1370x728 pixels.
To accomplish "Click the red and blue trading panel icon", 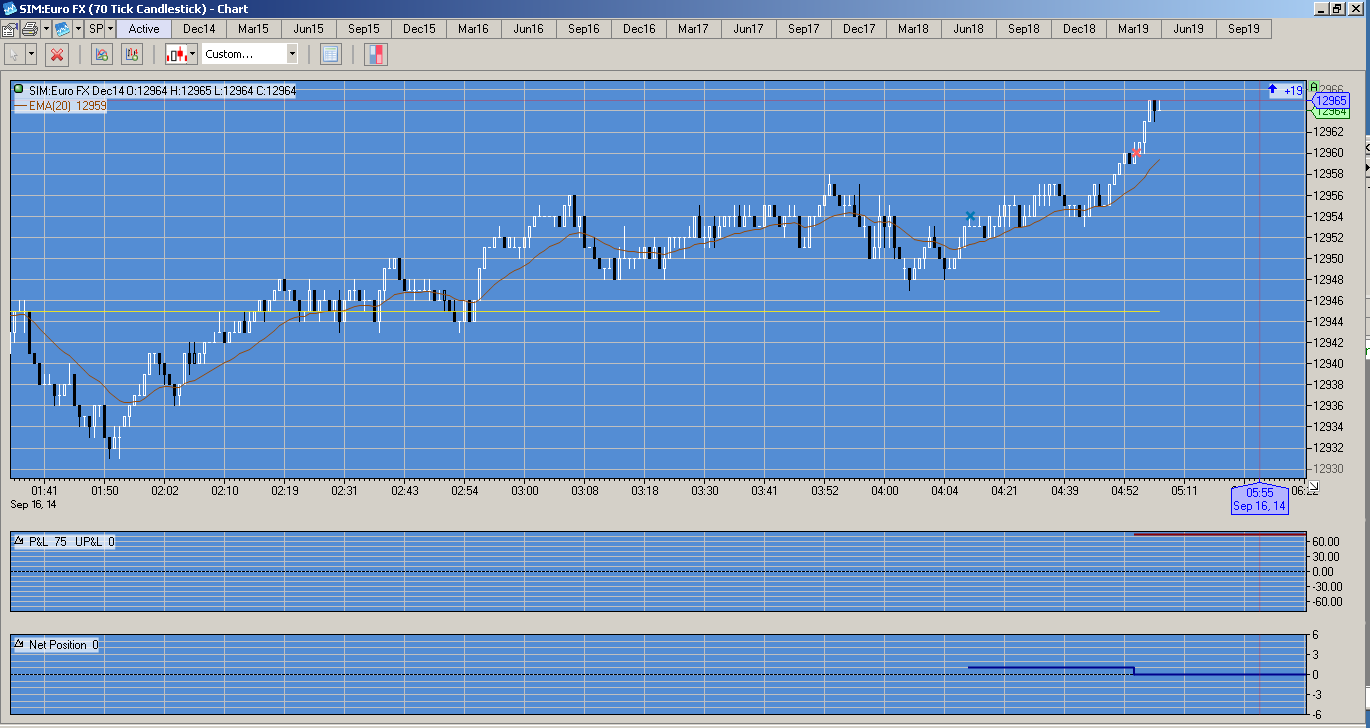I will pyautogui.click(x=376, y=54).
